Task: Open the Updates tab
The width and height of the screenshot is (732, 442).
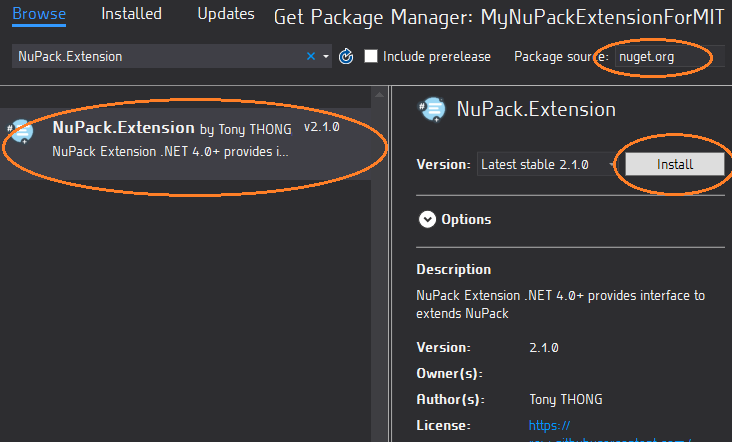Action: pos(226,14)
